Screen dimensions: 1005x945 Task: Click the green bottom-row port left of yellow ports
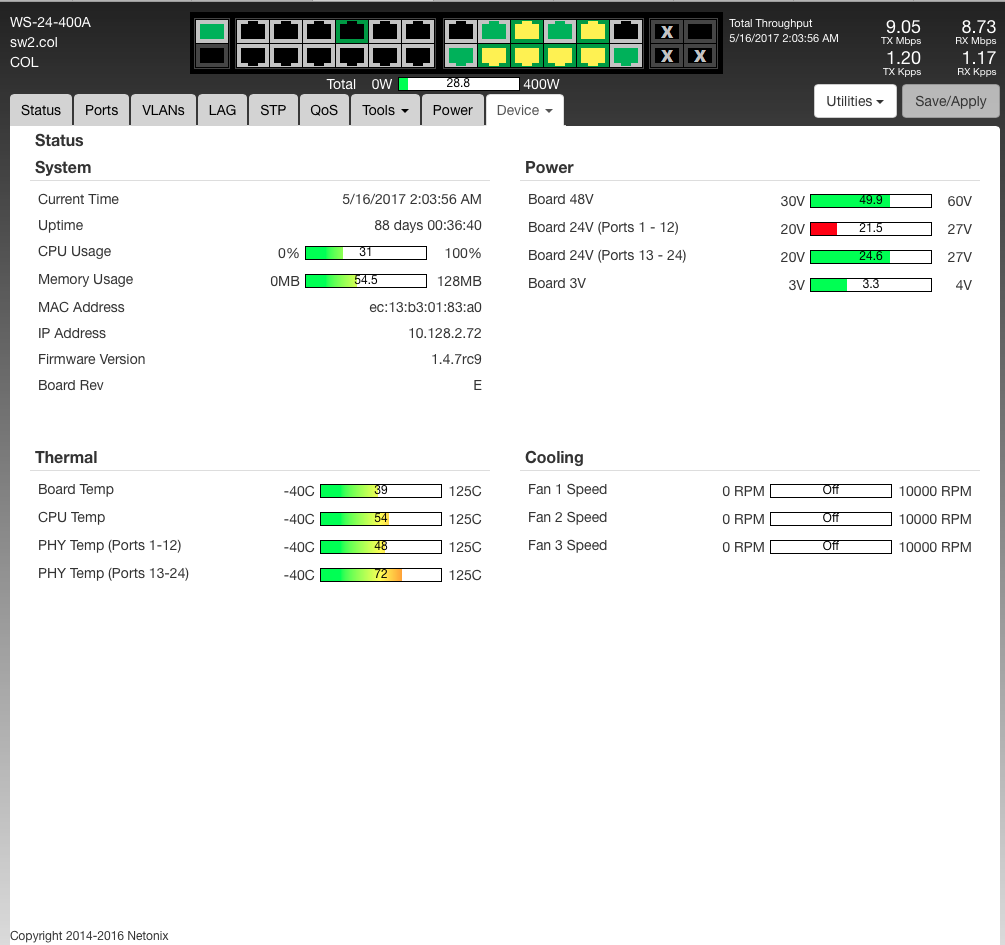pos(461,56)
